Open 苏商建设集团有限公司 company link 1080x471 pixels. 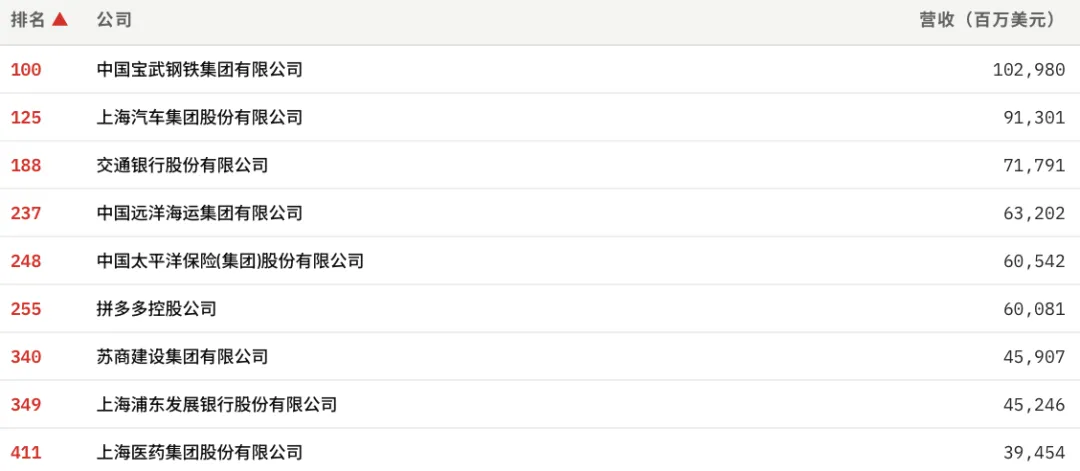point(183,357)
